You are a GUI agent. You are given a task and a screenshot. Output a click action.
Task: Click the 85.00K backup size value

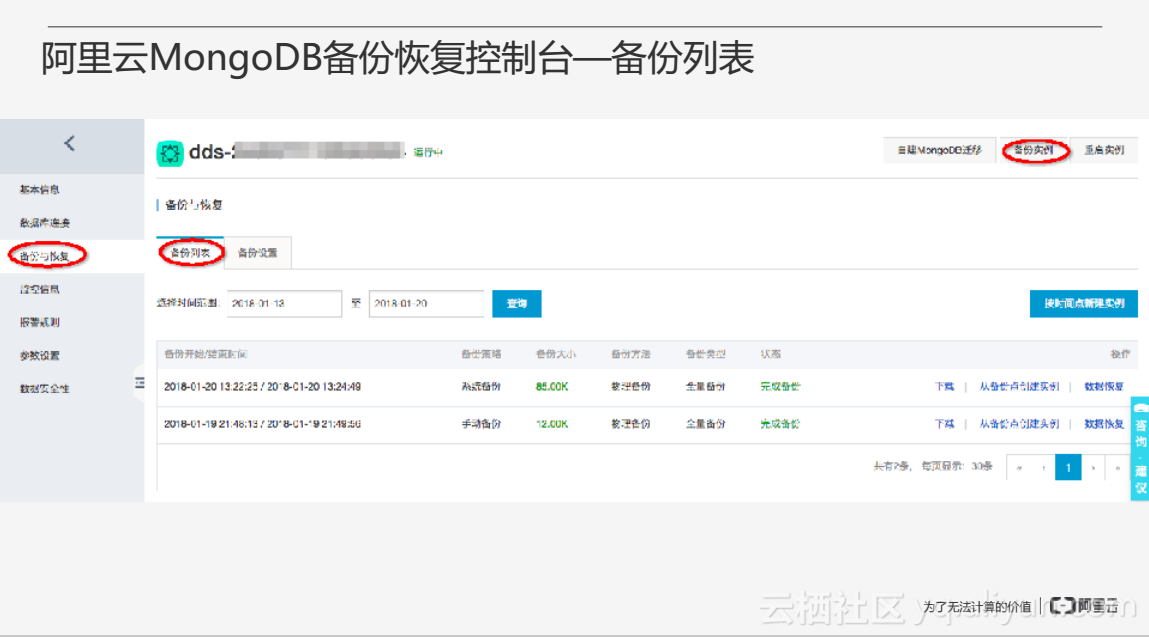pyautogui.click(x=552, y=387)
